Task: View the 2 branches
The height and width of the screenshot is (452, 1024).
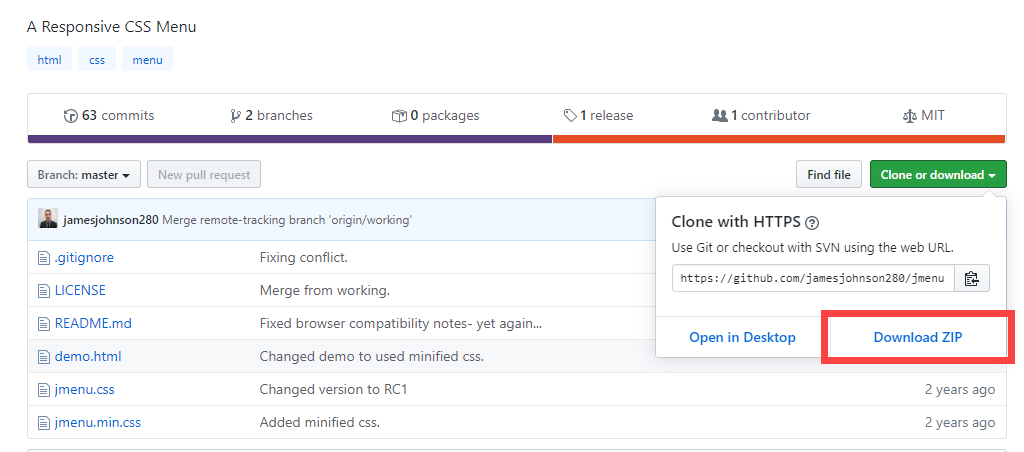Action: pos(272,116)
